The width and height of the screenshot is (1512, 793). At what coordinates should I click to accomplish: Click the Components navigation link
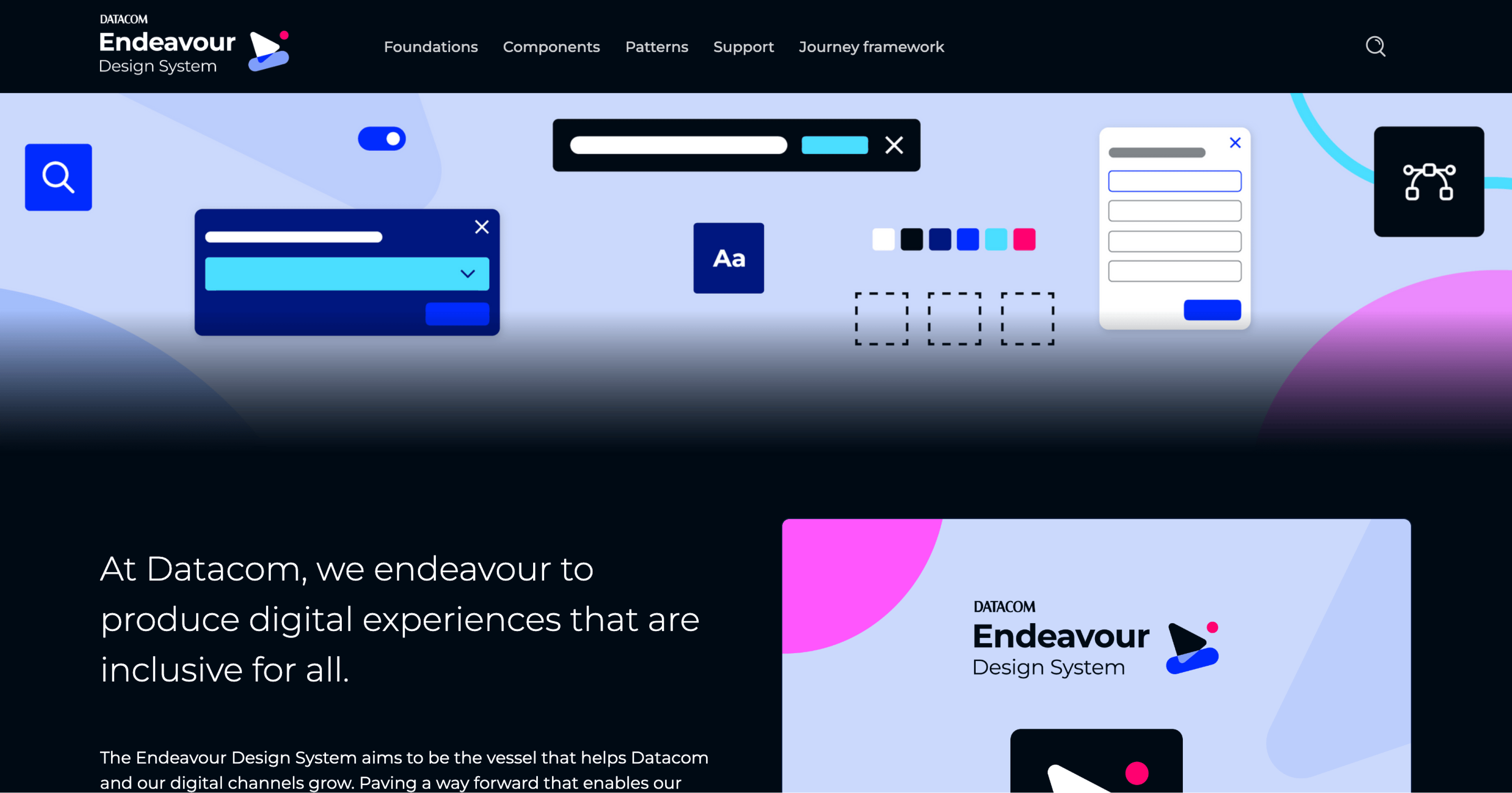pos(551,46)
